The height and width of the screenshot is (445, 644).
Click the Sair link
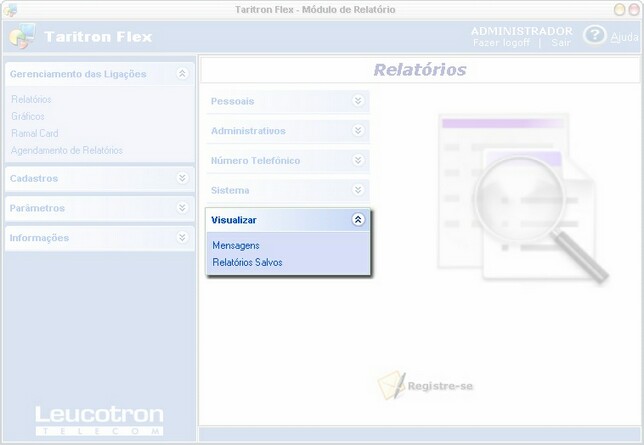(x=561, y=42)
